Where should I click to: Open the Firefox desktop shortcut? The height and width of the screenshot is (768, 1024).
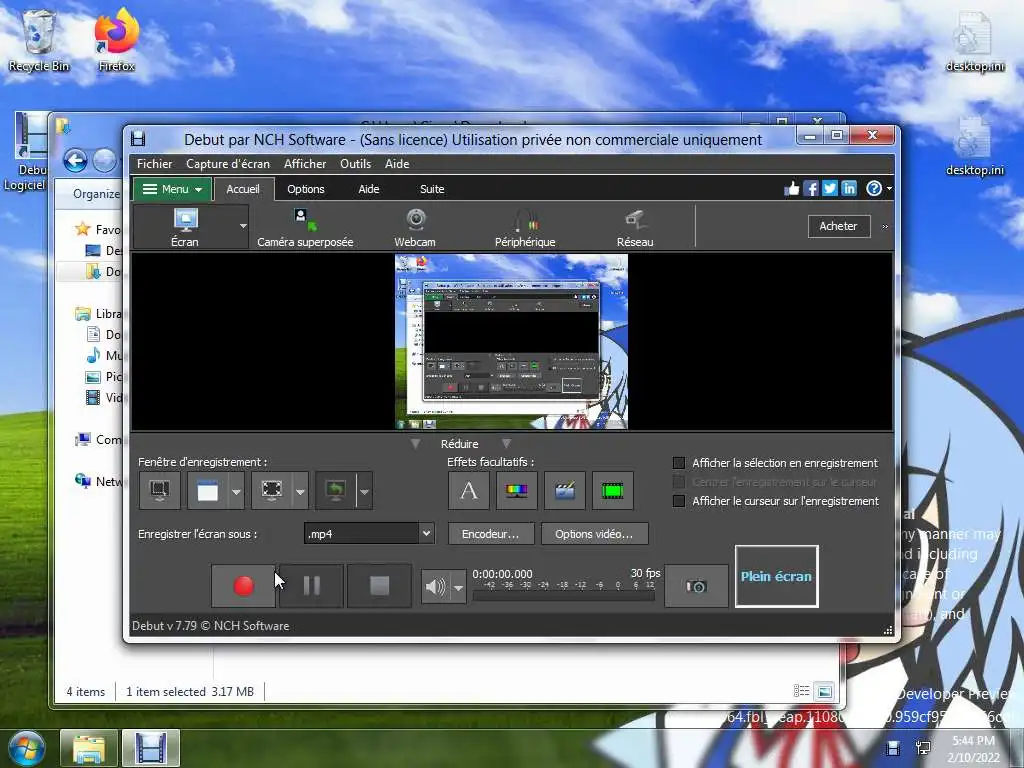tap(116, 40)
